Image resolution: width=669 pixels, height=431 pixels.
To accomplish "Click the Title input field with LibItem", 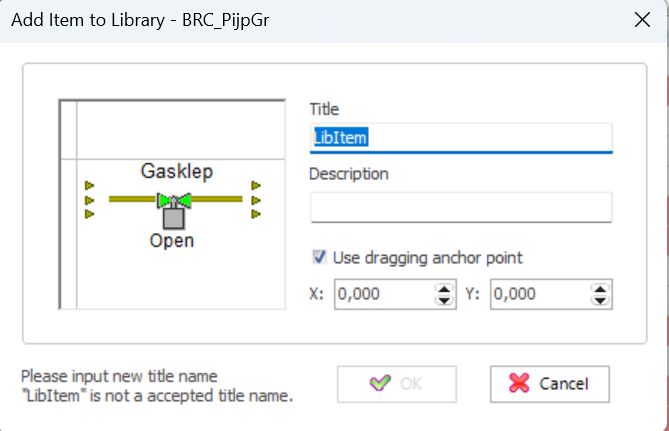I will tap(461, 138).
